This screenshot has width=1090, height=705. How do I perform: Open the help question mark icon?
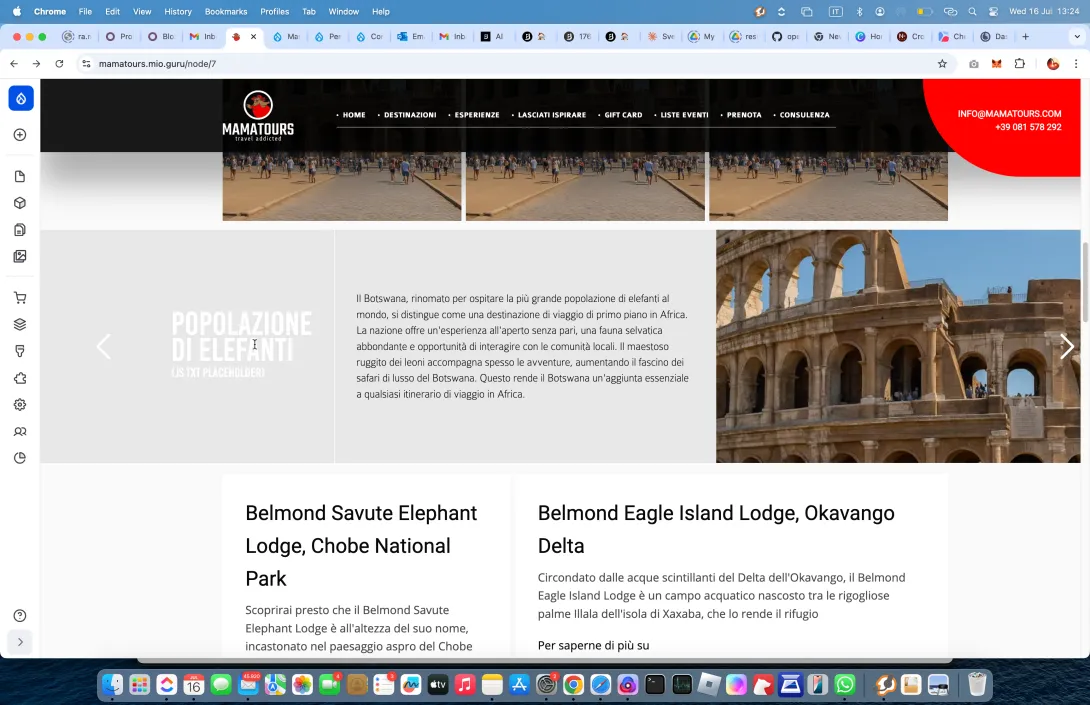[20, 616]
